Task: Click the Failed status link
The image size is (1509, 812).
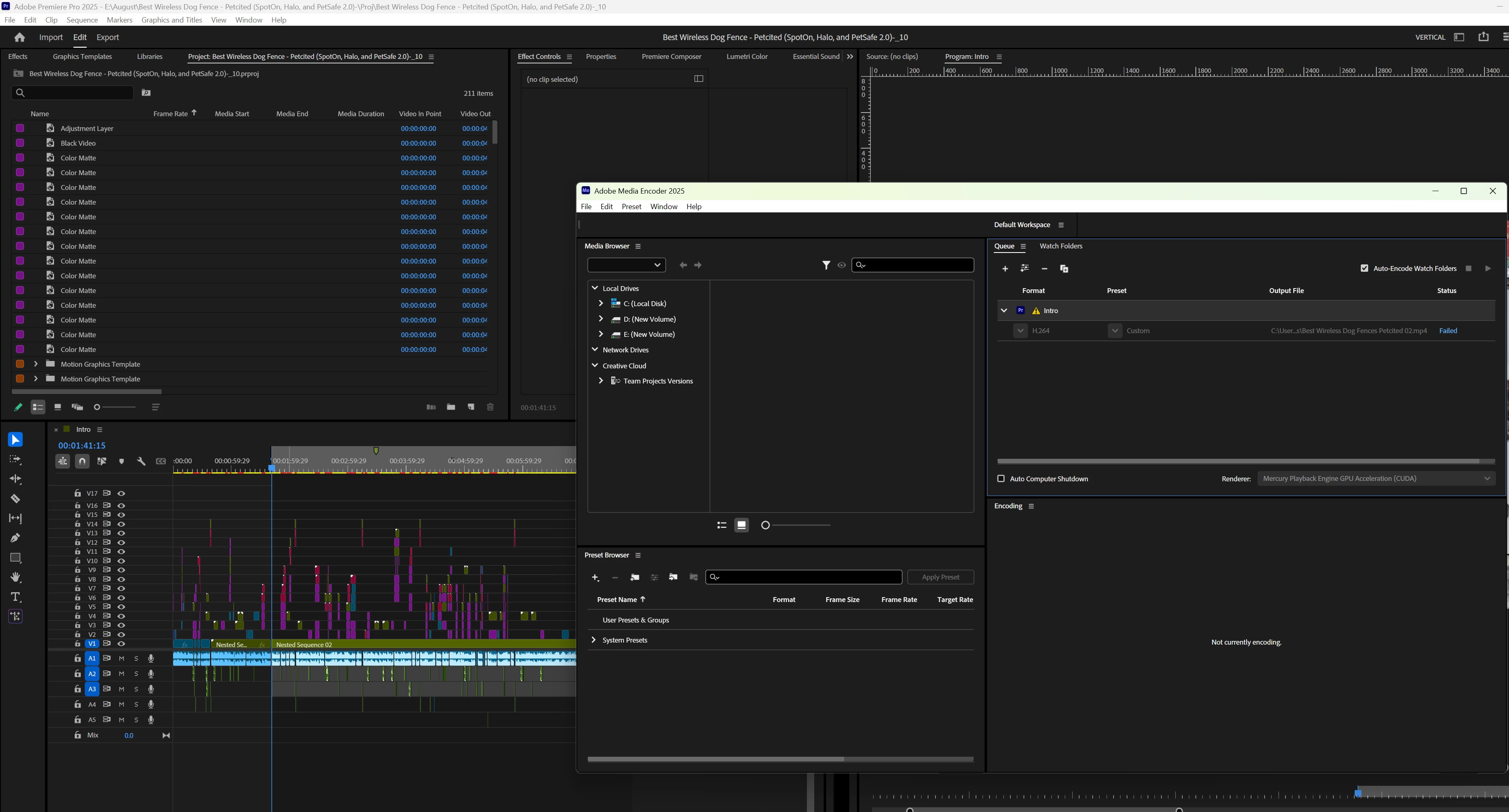Action: [x=1448, y=331]
